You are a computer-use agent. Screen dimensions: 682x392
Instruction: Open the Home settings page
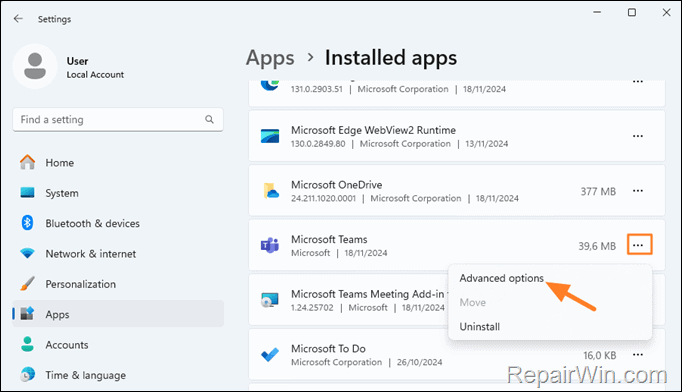pyautogui.click(x=118, y=162)
